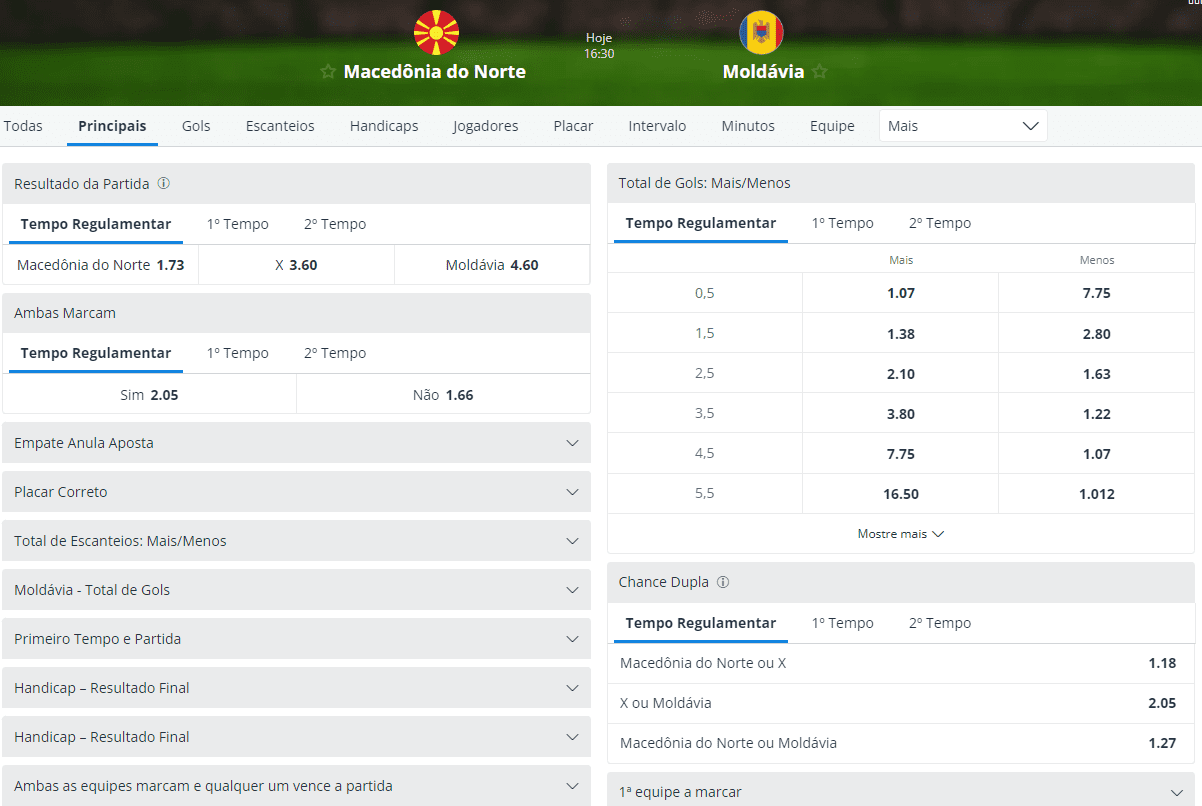
Task: Favorite Moldávia using the star icon
Action: coord(820,72)
